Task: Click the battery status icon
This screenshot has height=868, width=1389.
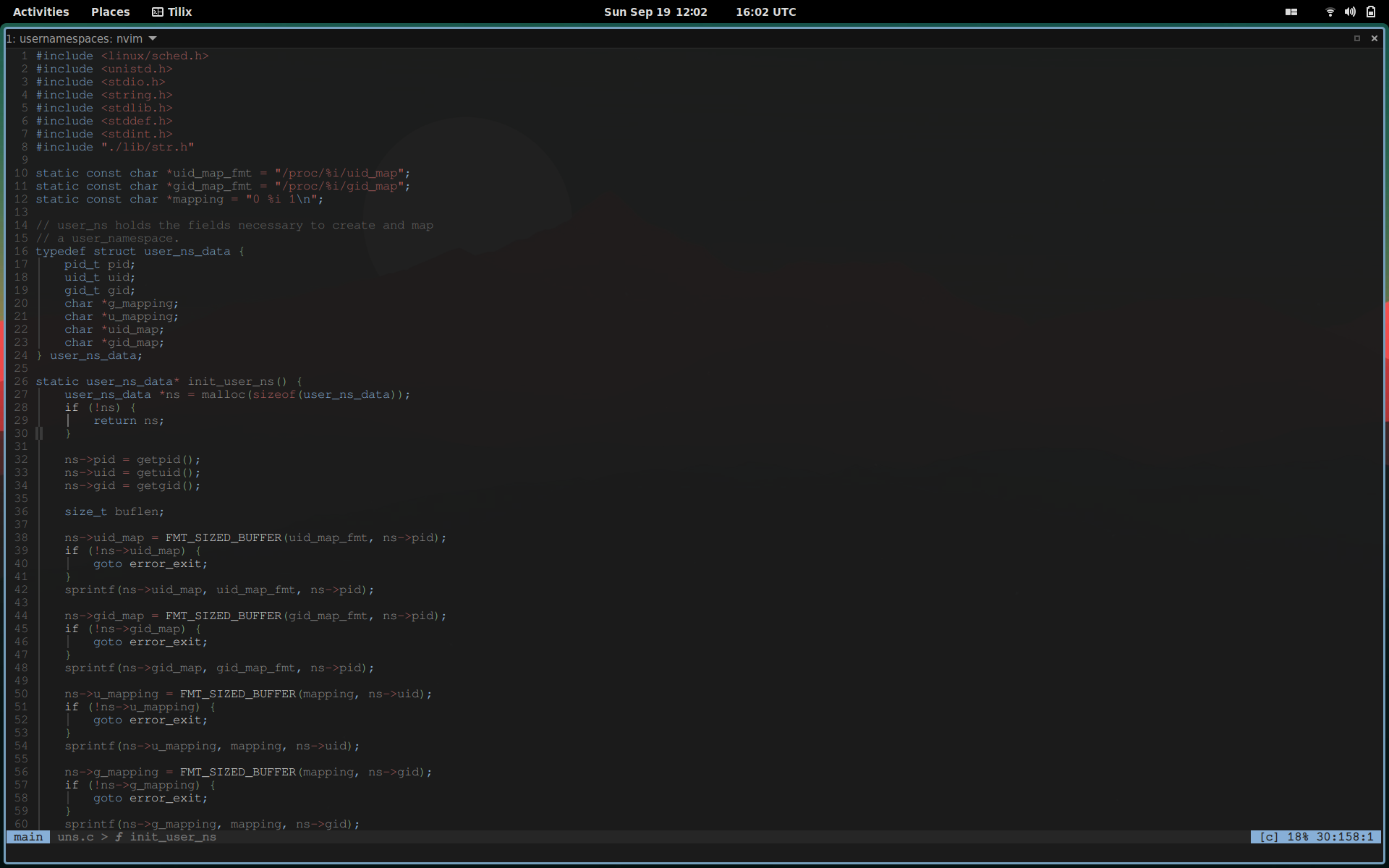Action: pyautogui.click(x=1370, y=12)
